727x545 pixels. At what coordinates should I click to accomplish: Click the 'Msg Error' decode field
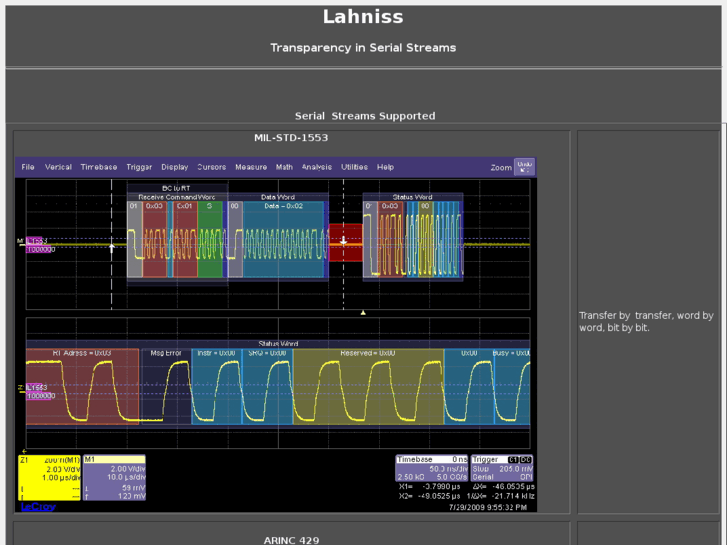166,386
